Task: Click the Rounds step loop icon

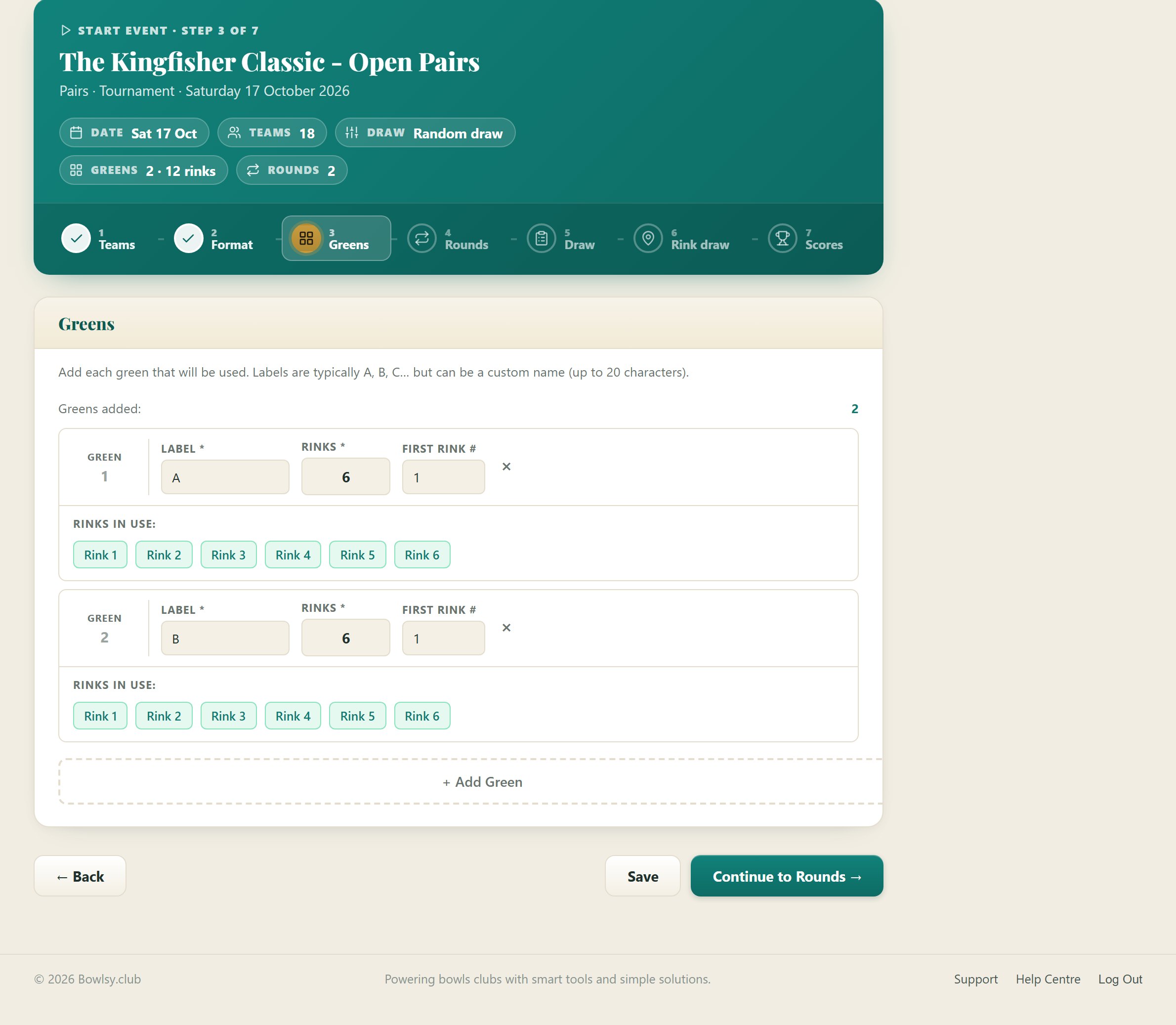Action: 421,239
